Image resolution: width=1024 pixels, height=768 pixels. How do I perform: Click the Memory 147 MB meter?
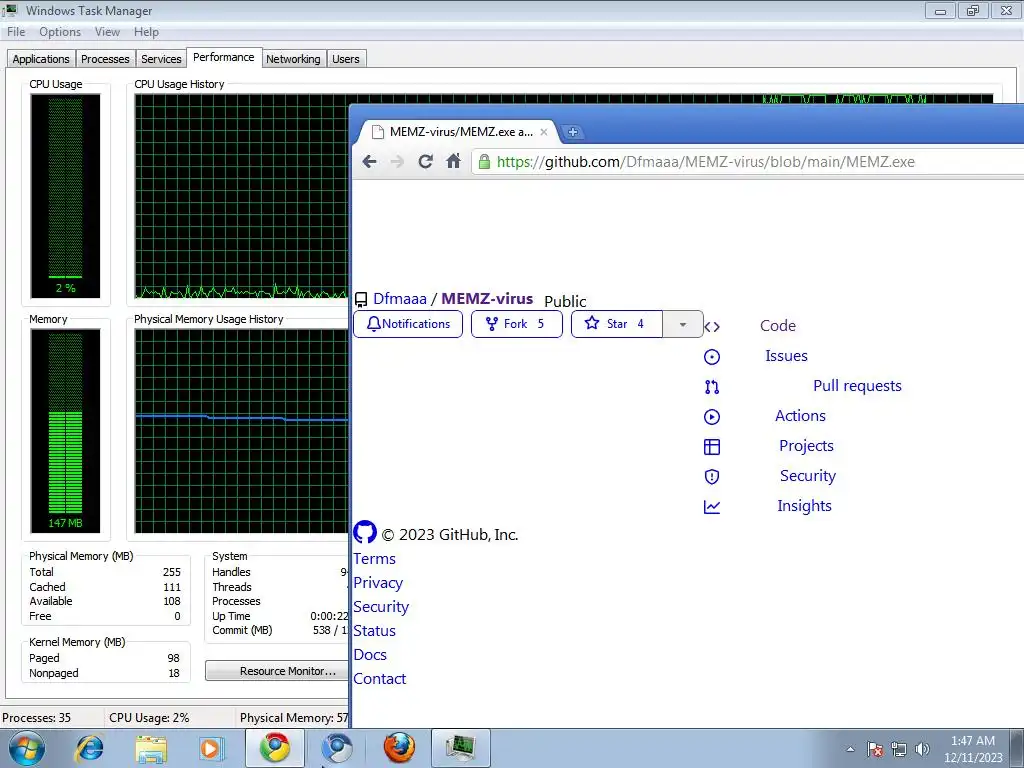point(65,431)
